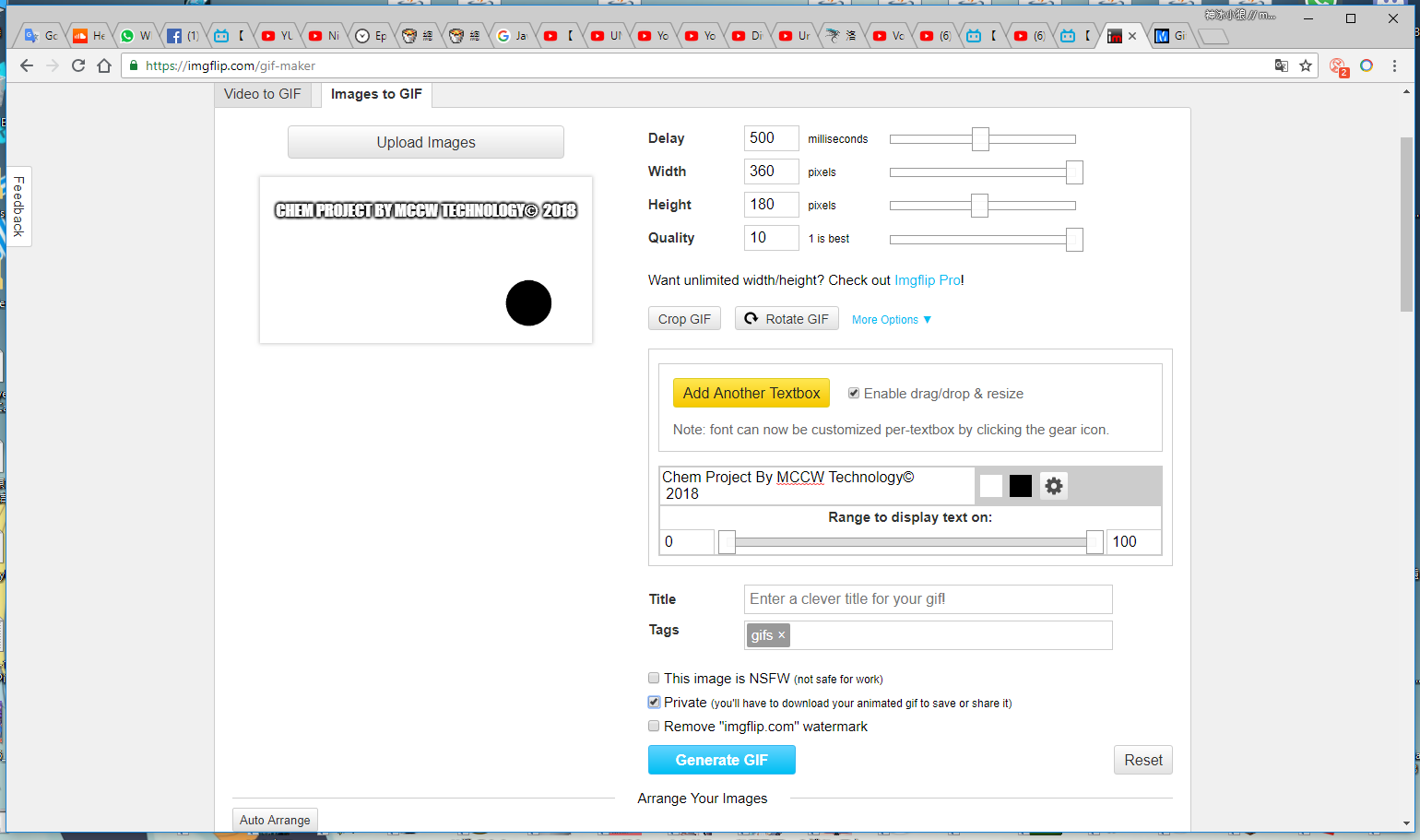This screenshot has width=1420, height=840.
Task: Switch to the YouTube 'Ur' tab
Action: click(x=794, y=36)
